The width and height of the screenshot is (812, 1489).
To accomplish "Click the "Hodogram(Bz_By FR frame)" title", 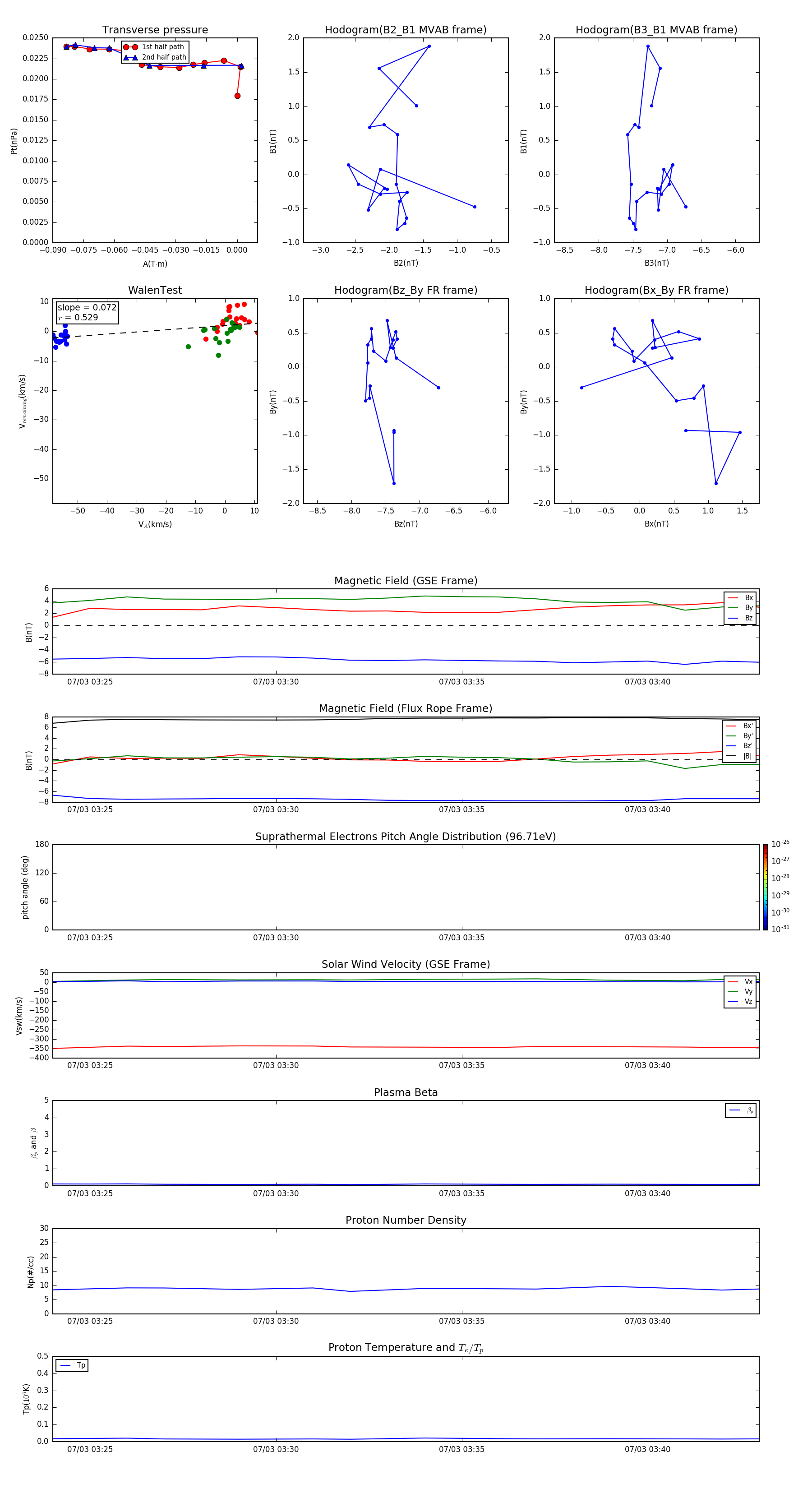I will (406, 290).
